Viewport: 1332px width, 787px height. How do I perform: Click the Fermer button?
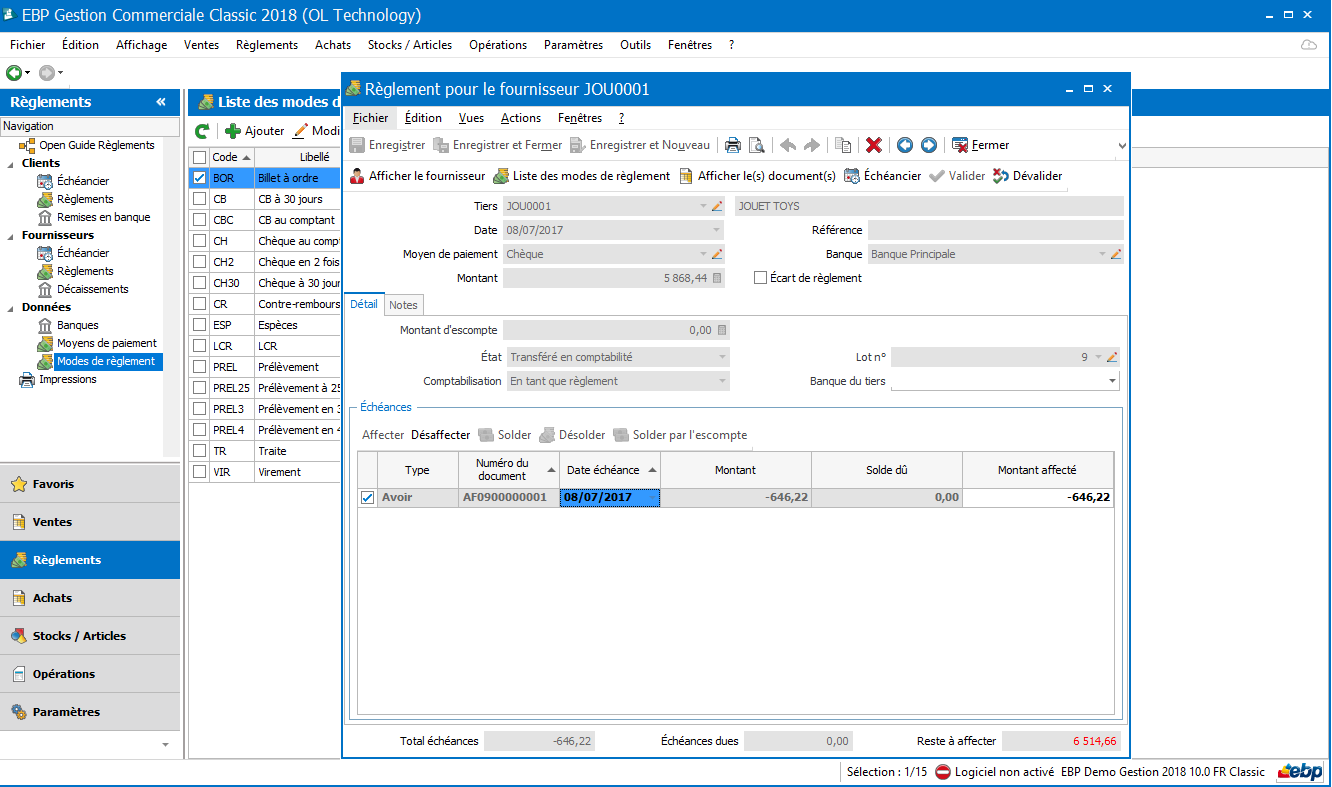tap(985, 145)
